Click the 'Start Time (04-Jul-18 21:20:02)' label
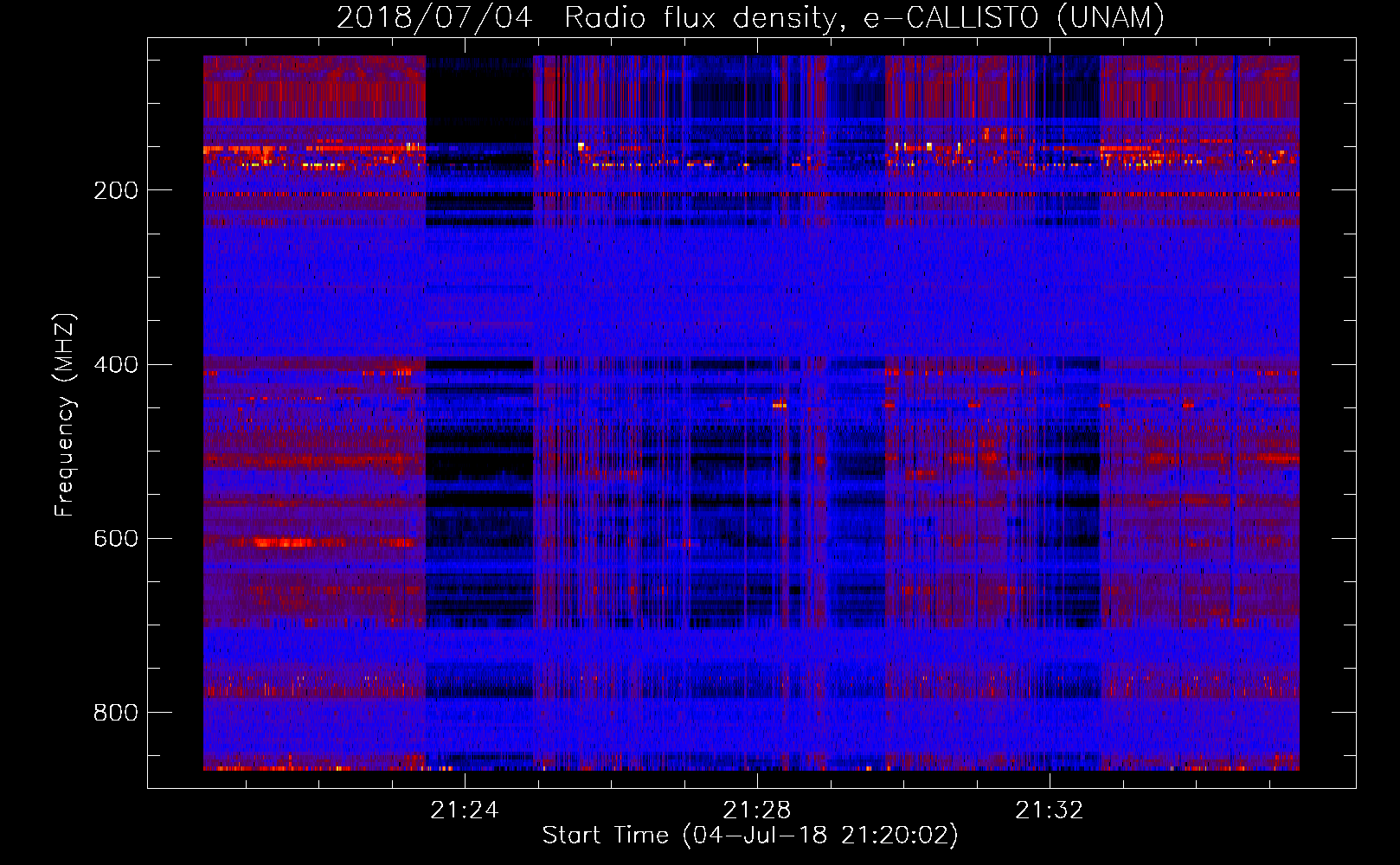The image size is (1400, 865). [750, 836]
